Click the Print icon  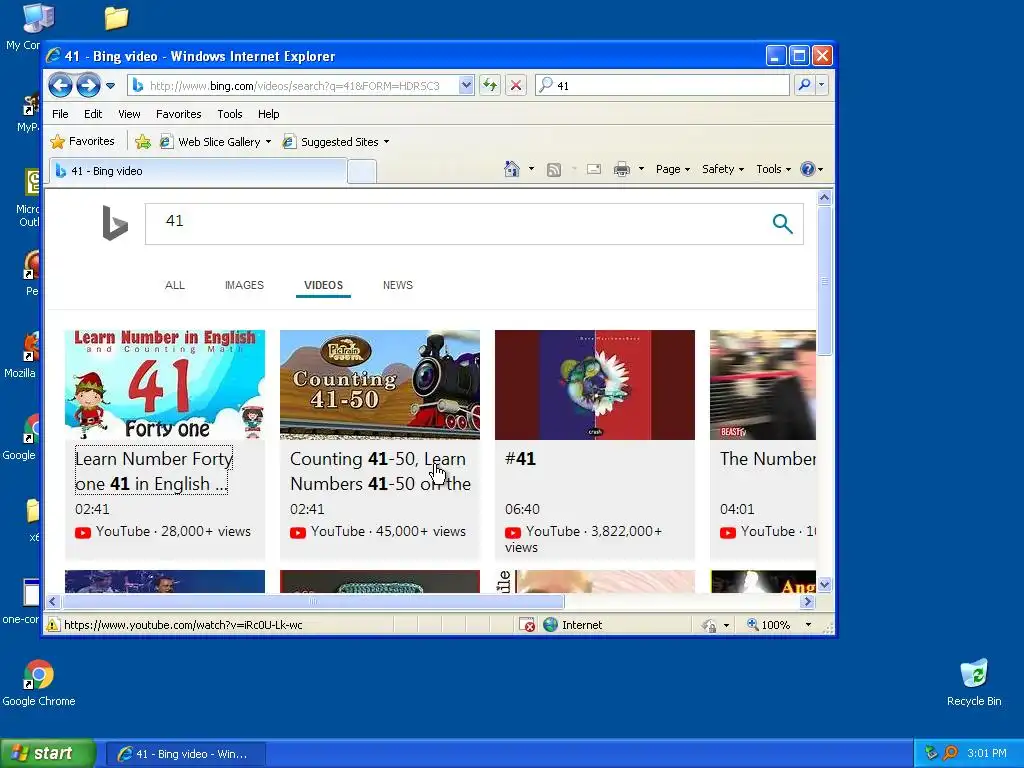pyautogui.click(x=622, y=169)
